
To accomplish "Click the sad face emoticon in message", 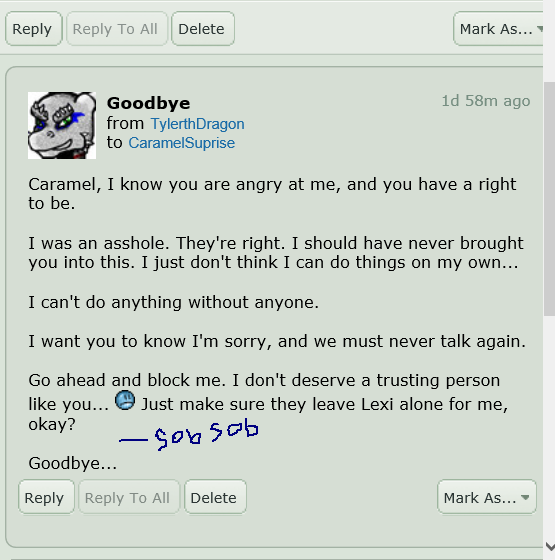I will click(x=125, y=400).
